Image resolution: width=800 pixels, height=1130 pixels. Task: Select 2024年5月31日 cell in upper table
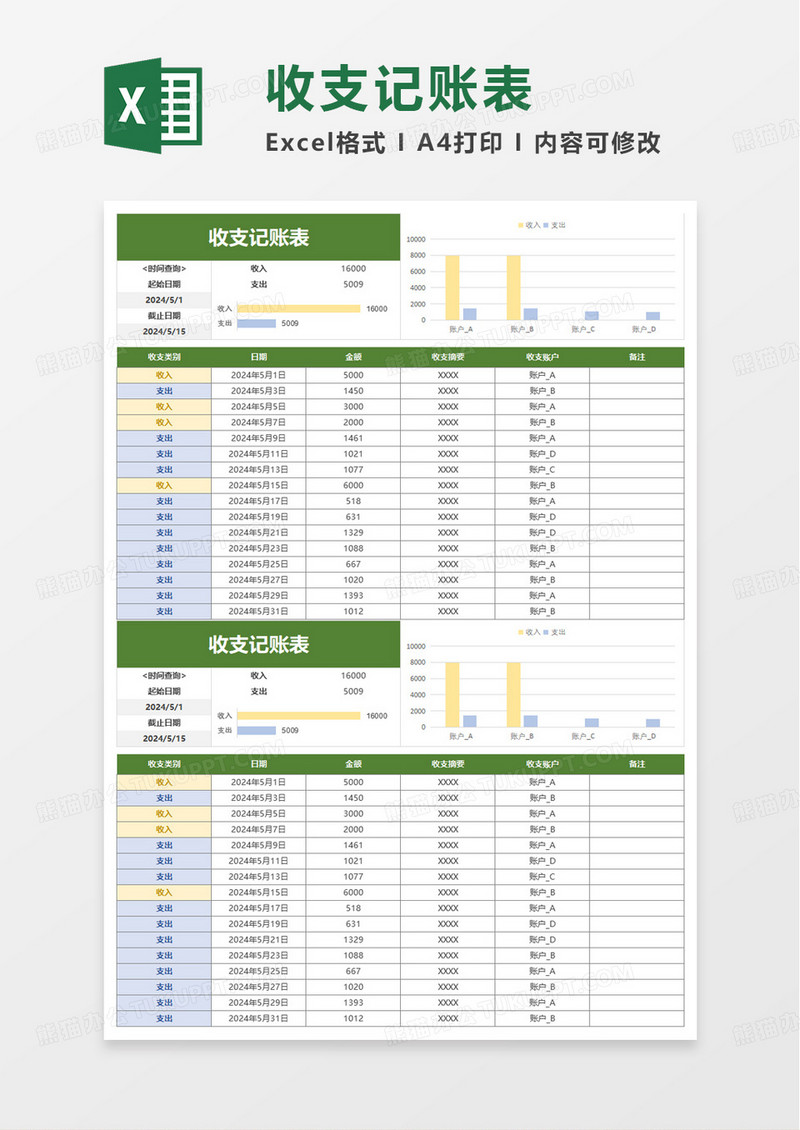click(259, 611)
